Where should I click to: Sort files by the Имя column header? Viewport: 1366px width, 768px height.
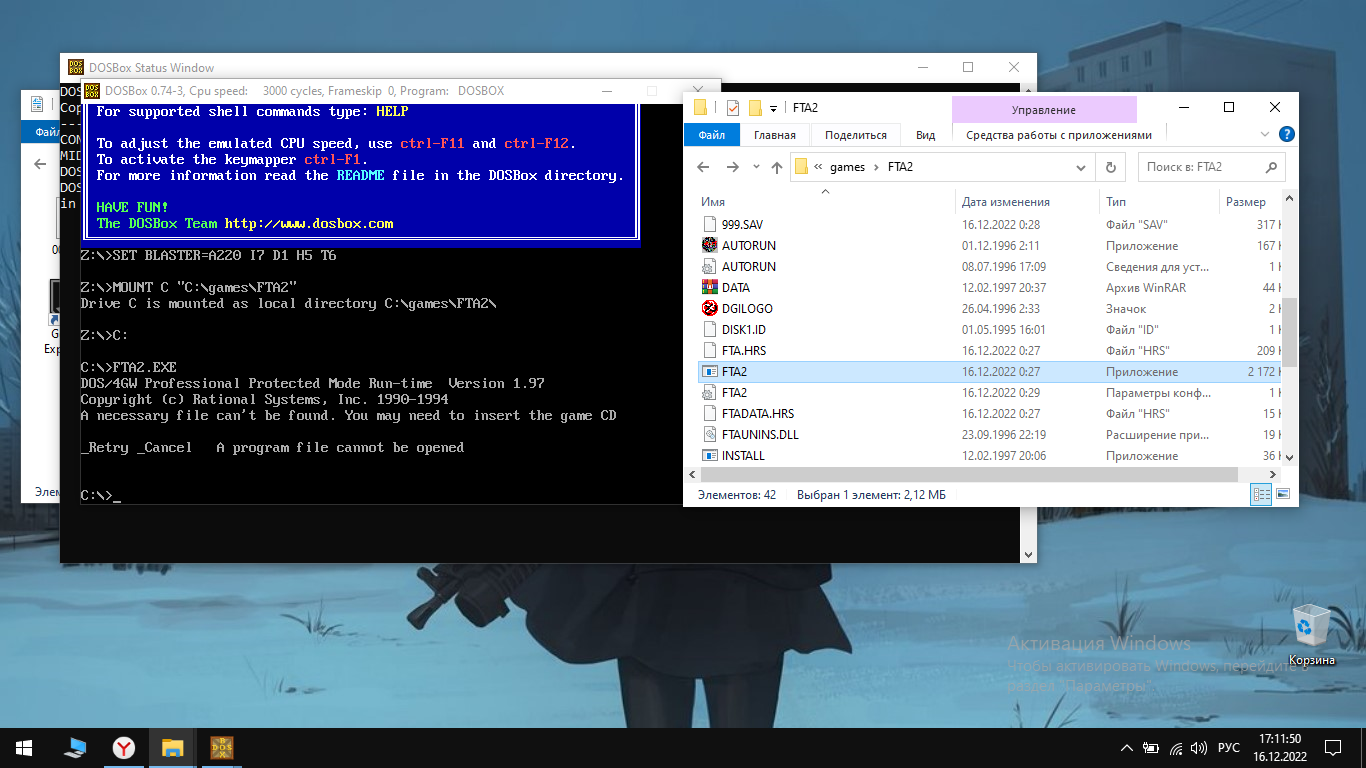coord(713,202)
